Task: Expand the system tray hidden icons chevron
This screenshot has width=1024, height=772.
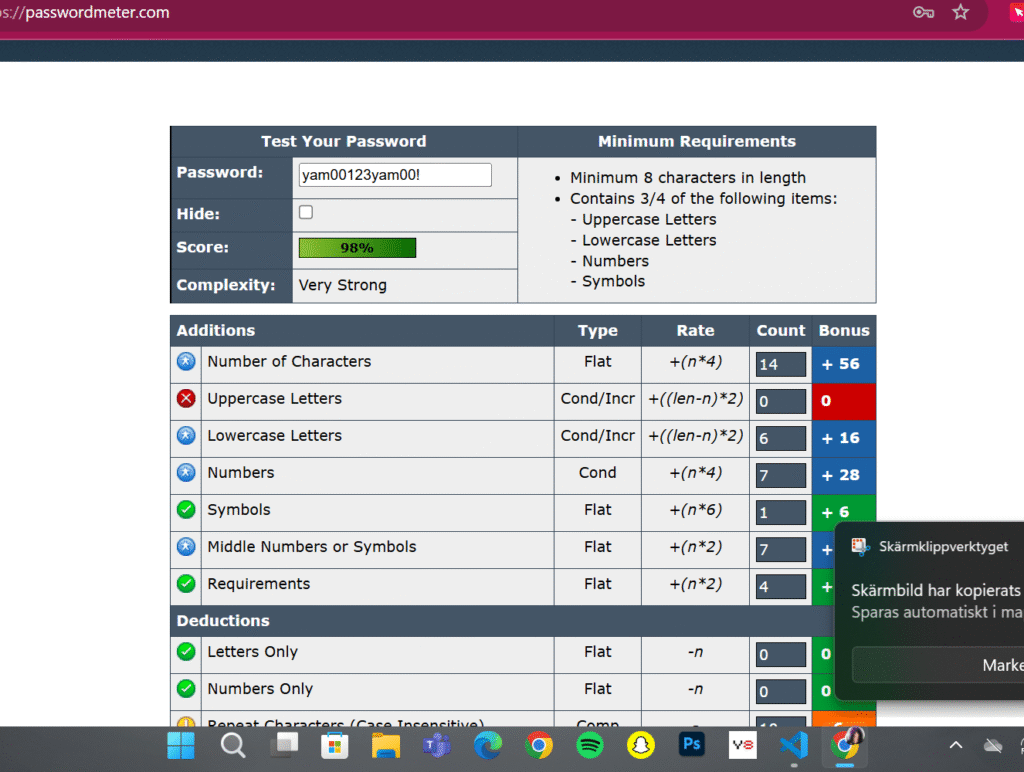Action: point(955,745)
